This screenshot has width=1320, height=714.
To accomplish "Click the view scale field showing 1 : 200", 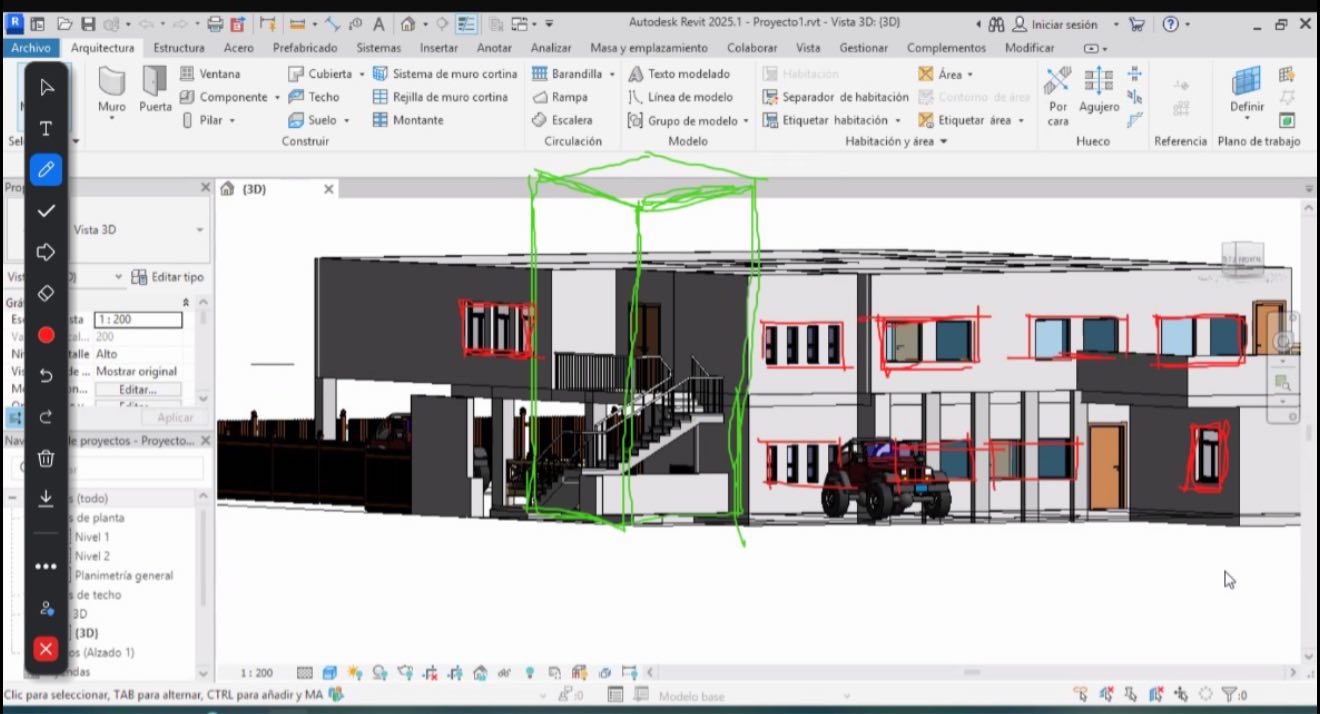I will click(139, 320).
